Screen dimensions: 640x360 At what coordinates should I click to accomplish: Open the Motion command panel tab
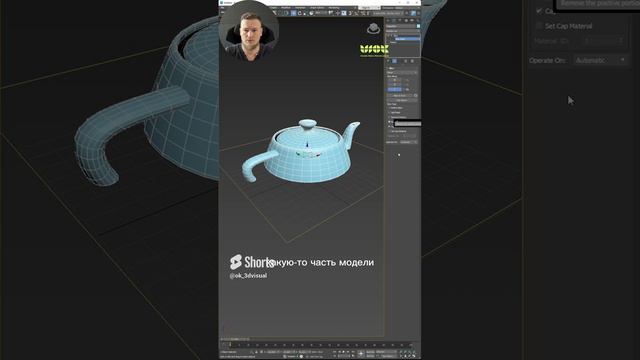(406, 20)
